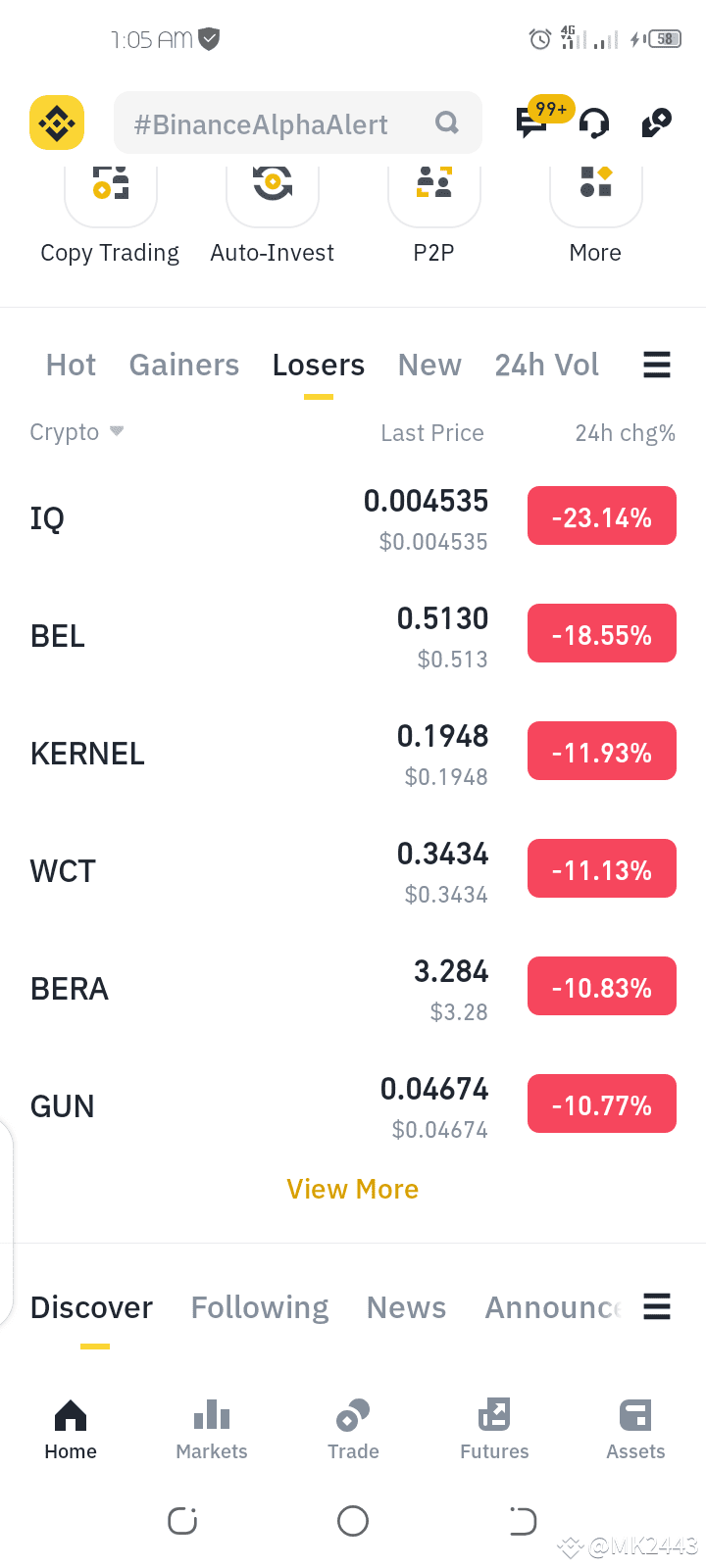Tap the search magnifier icon

click(x=447, y=122)
